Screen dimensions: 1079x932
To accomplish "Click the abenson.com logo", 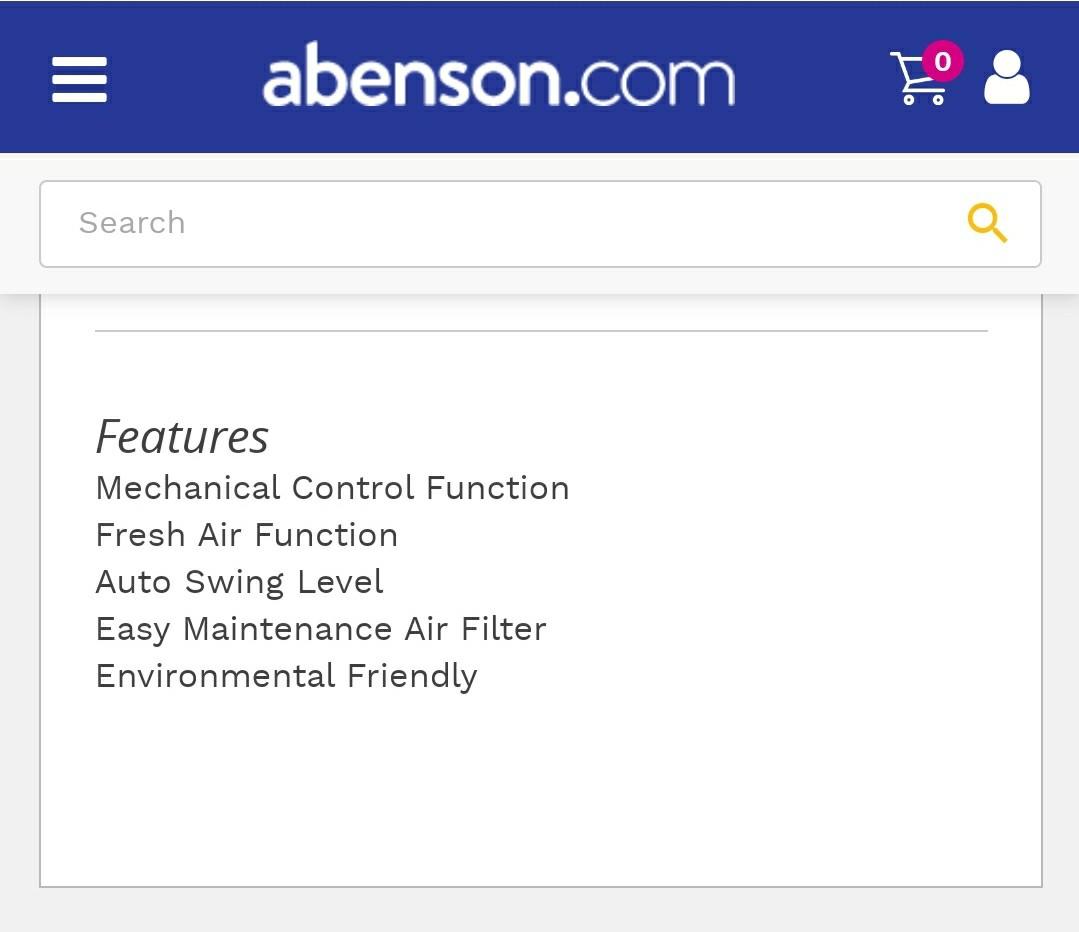I will point(497,76).
